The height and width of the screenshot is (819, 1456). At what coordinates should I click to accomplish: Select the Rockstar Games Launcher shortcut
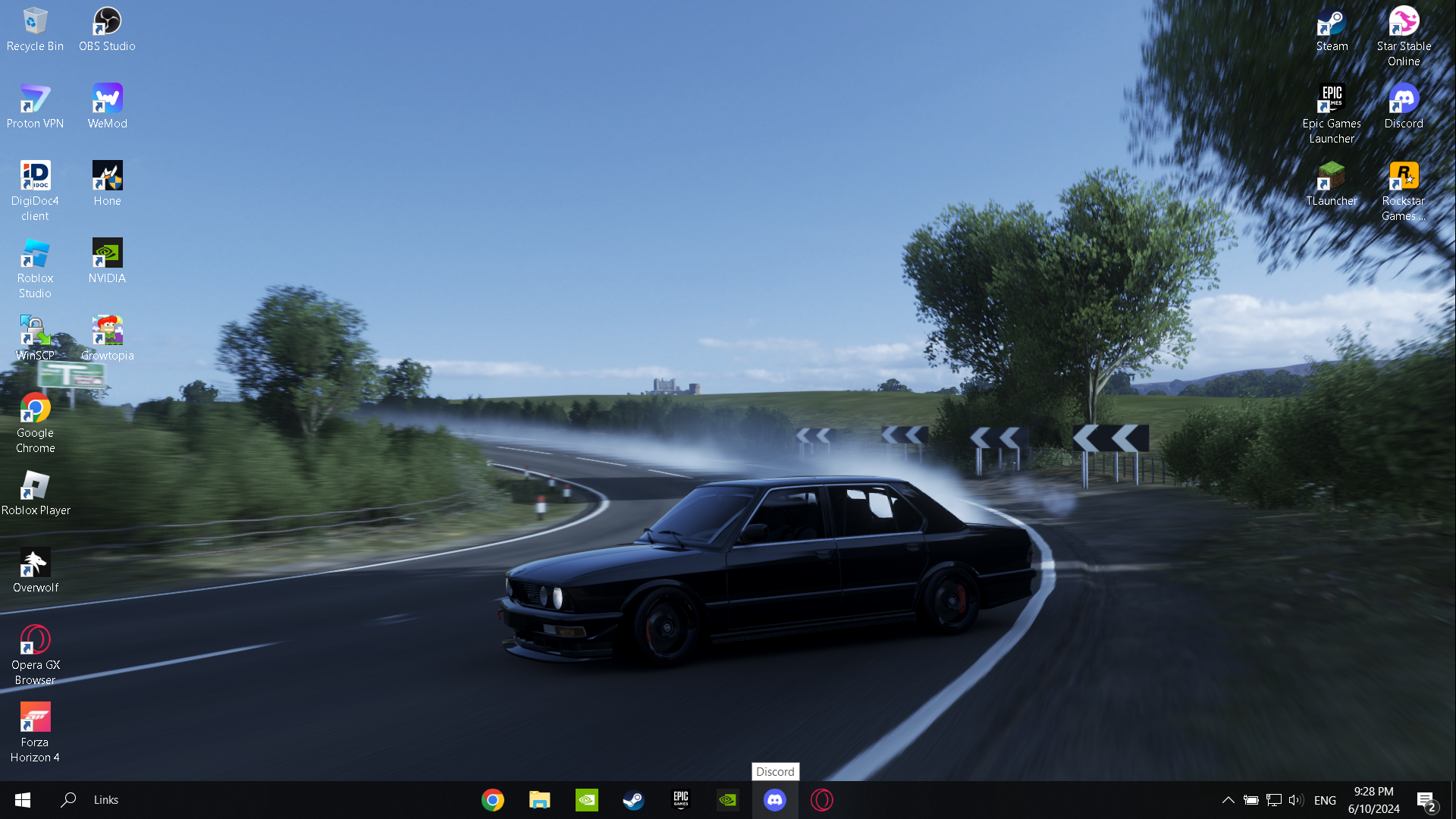coord(1403,191)
